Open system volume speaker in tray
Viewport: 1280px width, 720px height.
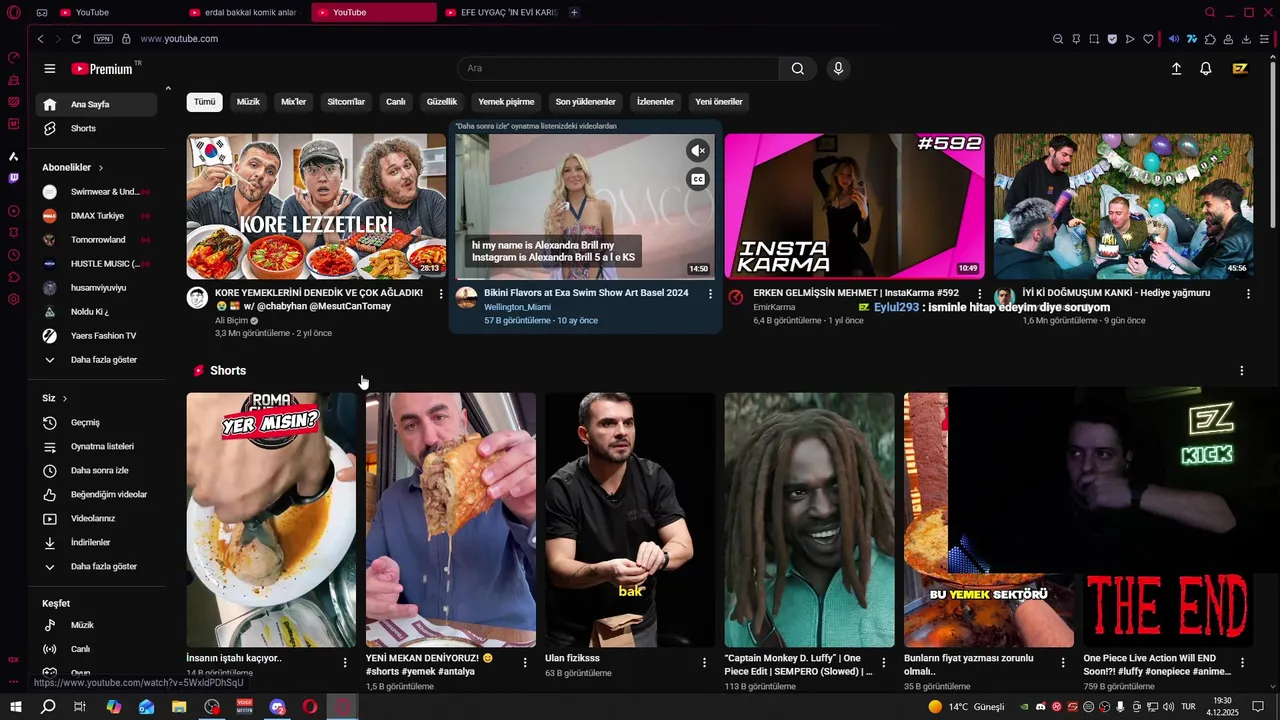point(1168,707)
